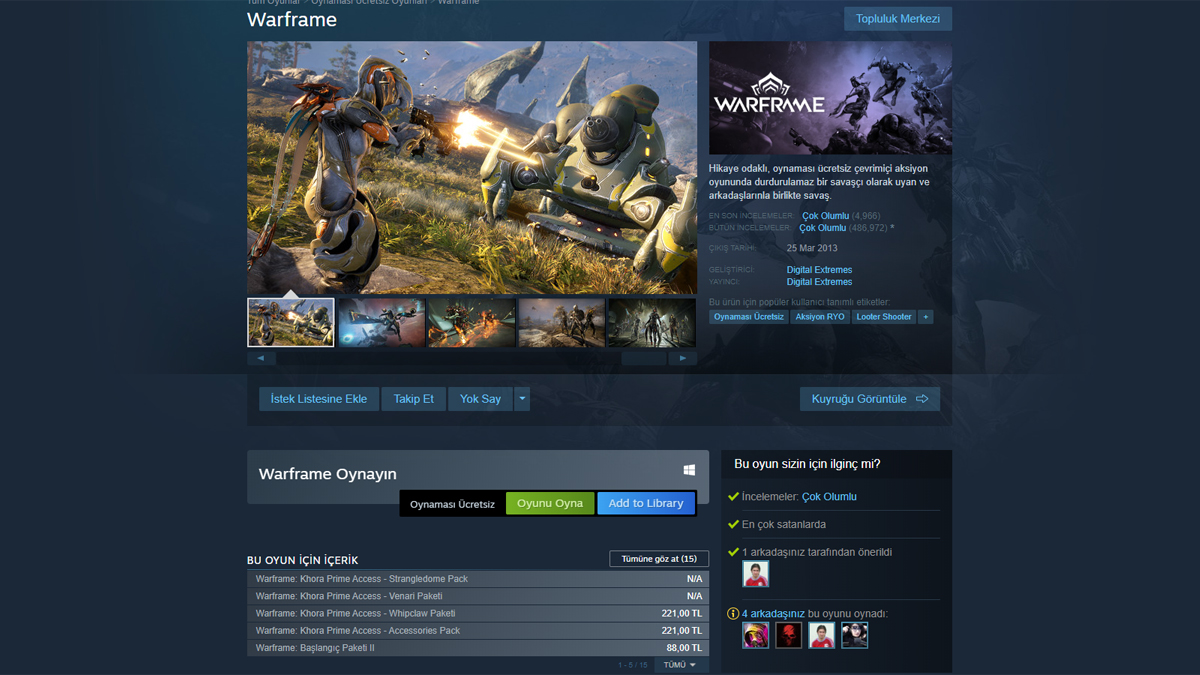Click the Looter Shooter tag
This screenshot has height=675, width=1200.
click(884, 317)
